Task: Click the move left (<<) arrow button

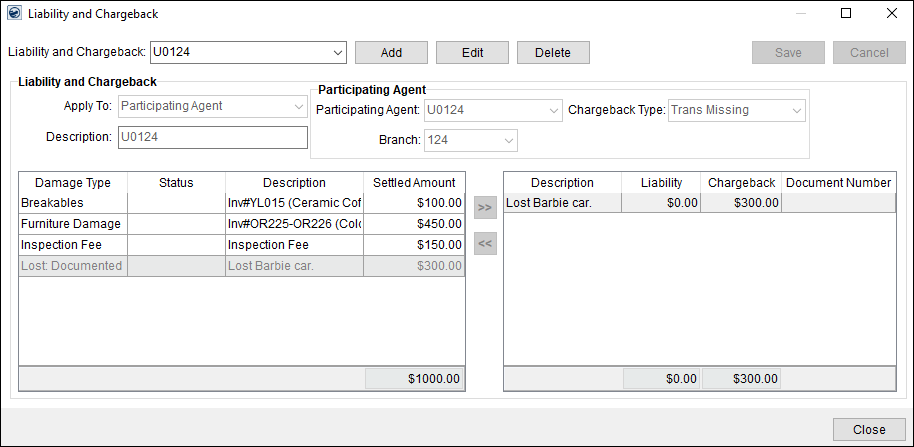Action: [x=485, y=243]
